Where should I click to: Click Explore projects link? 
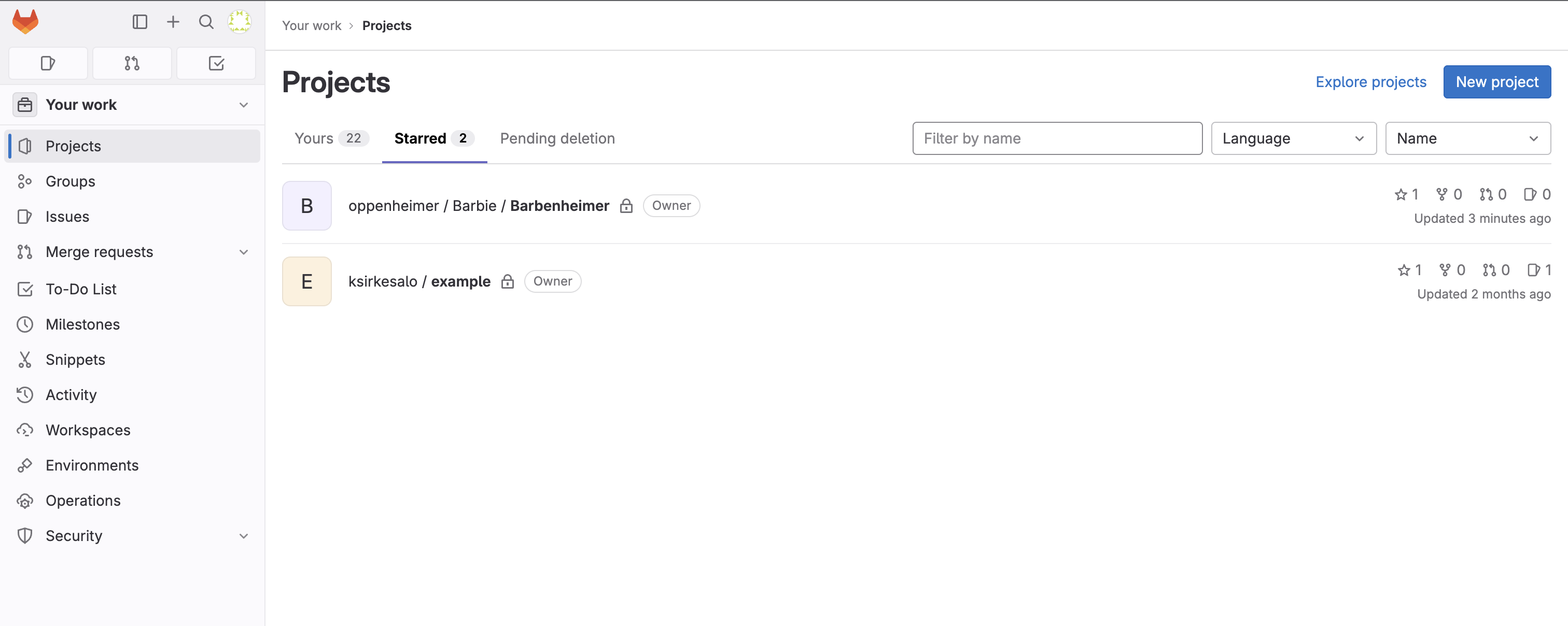(x=1370, y=81)
